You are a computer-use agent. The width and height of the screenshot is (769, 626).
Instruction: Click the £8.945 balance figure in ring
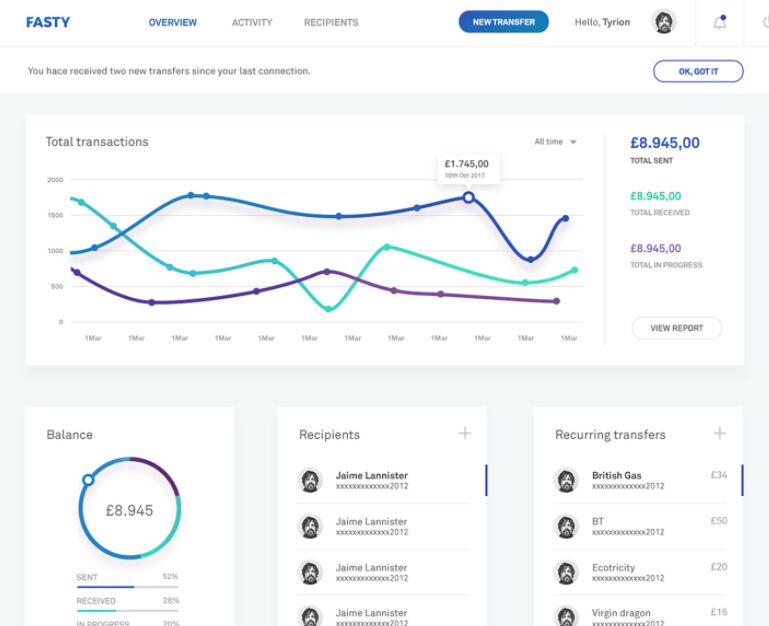point(129,510)
